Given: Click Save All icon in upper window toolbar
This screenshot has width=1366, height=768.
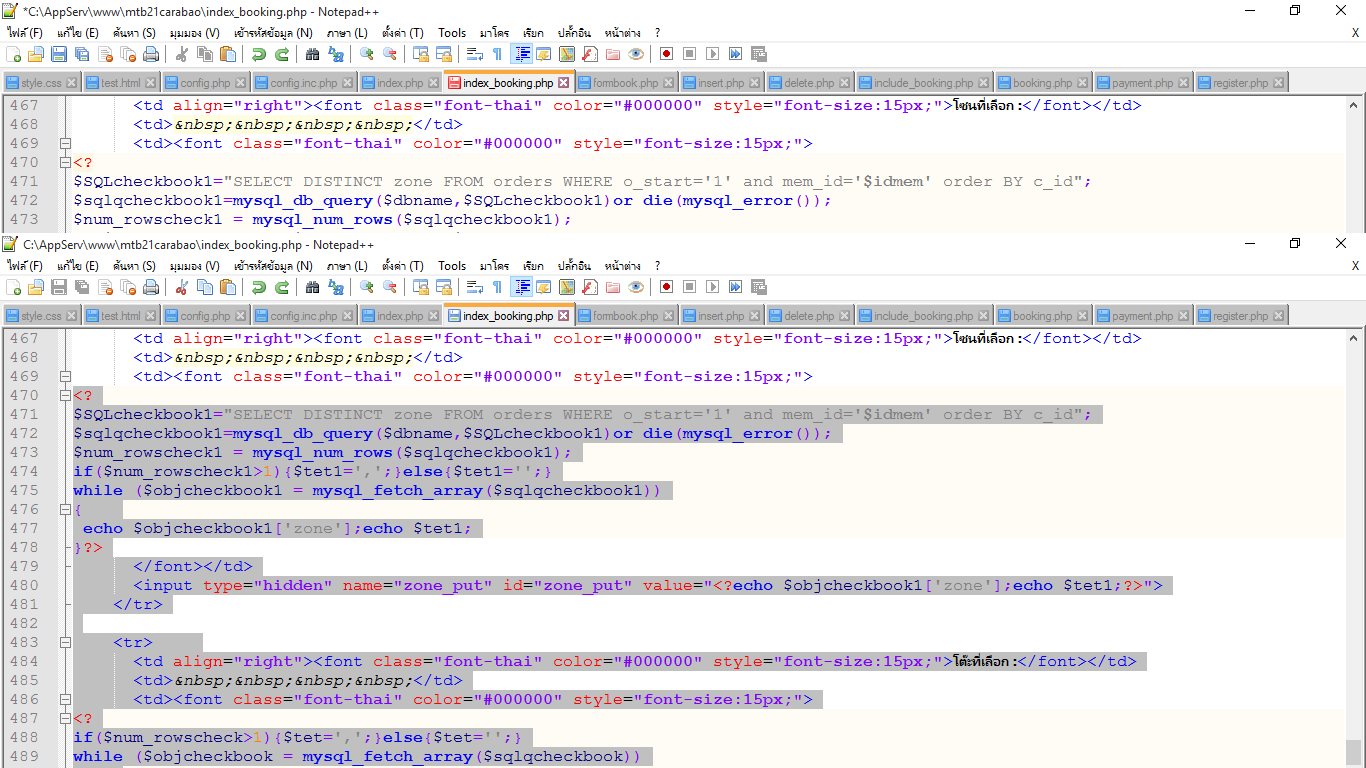Looking at the screenshot, I should pos(82,54).
